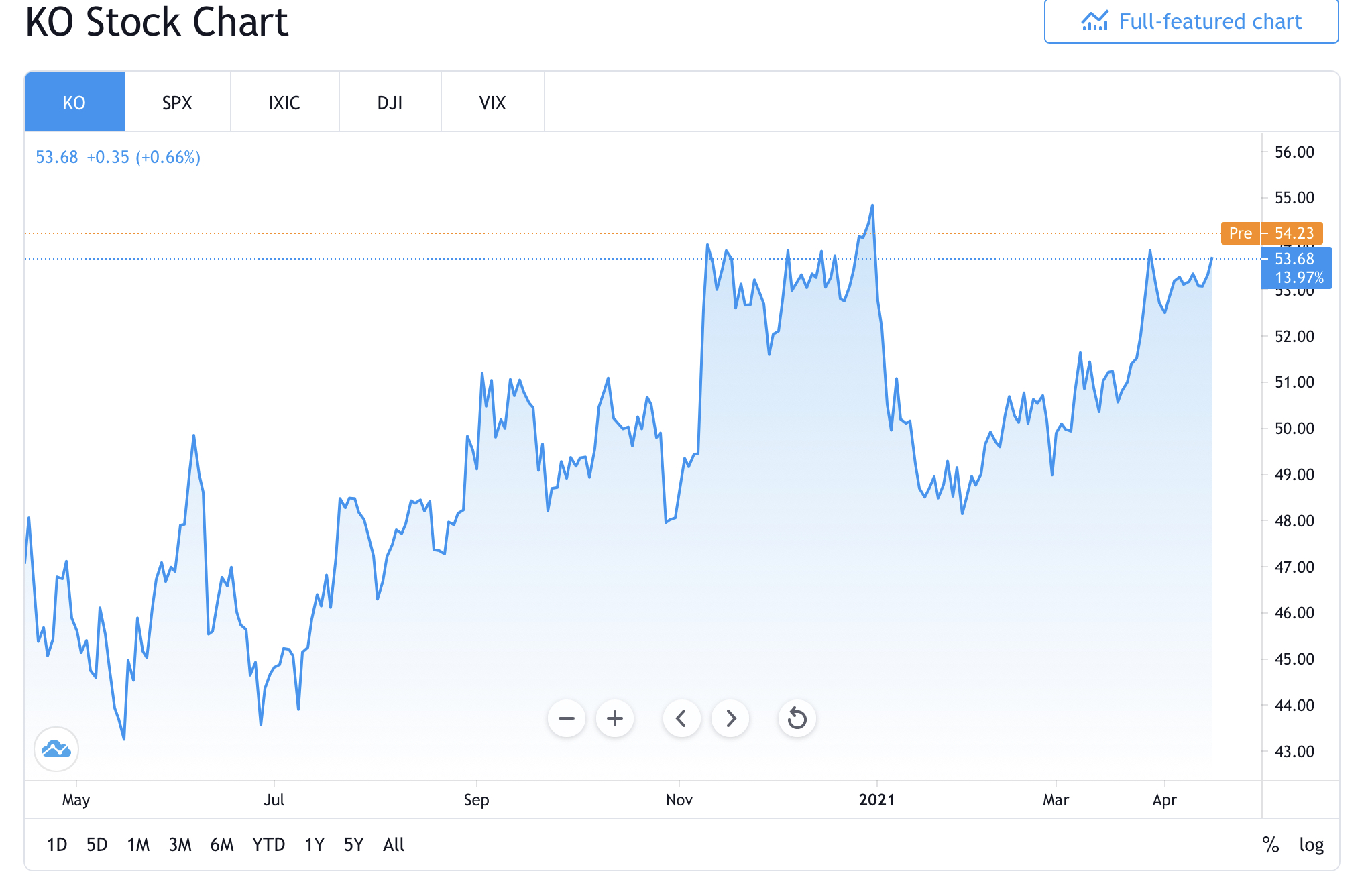Set range to 1D
Screen dimensions: 1366x896
57,844
